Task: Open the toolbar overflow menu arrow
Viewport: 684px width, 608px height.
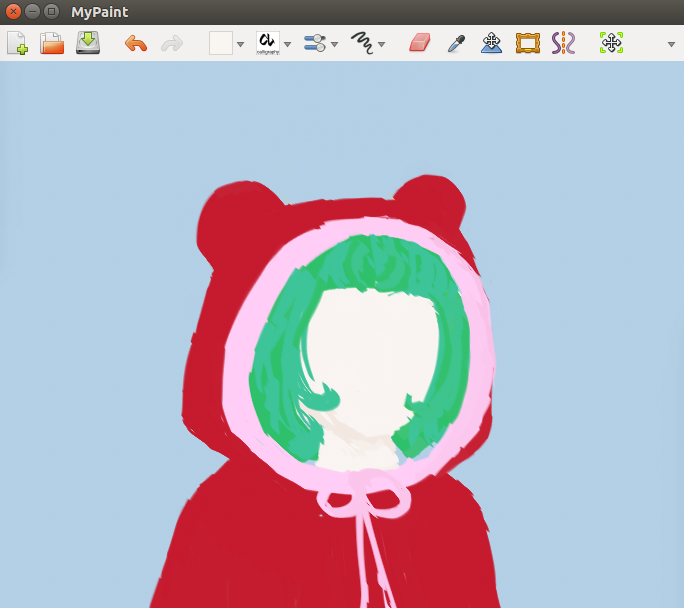Action: 671,44
